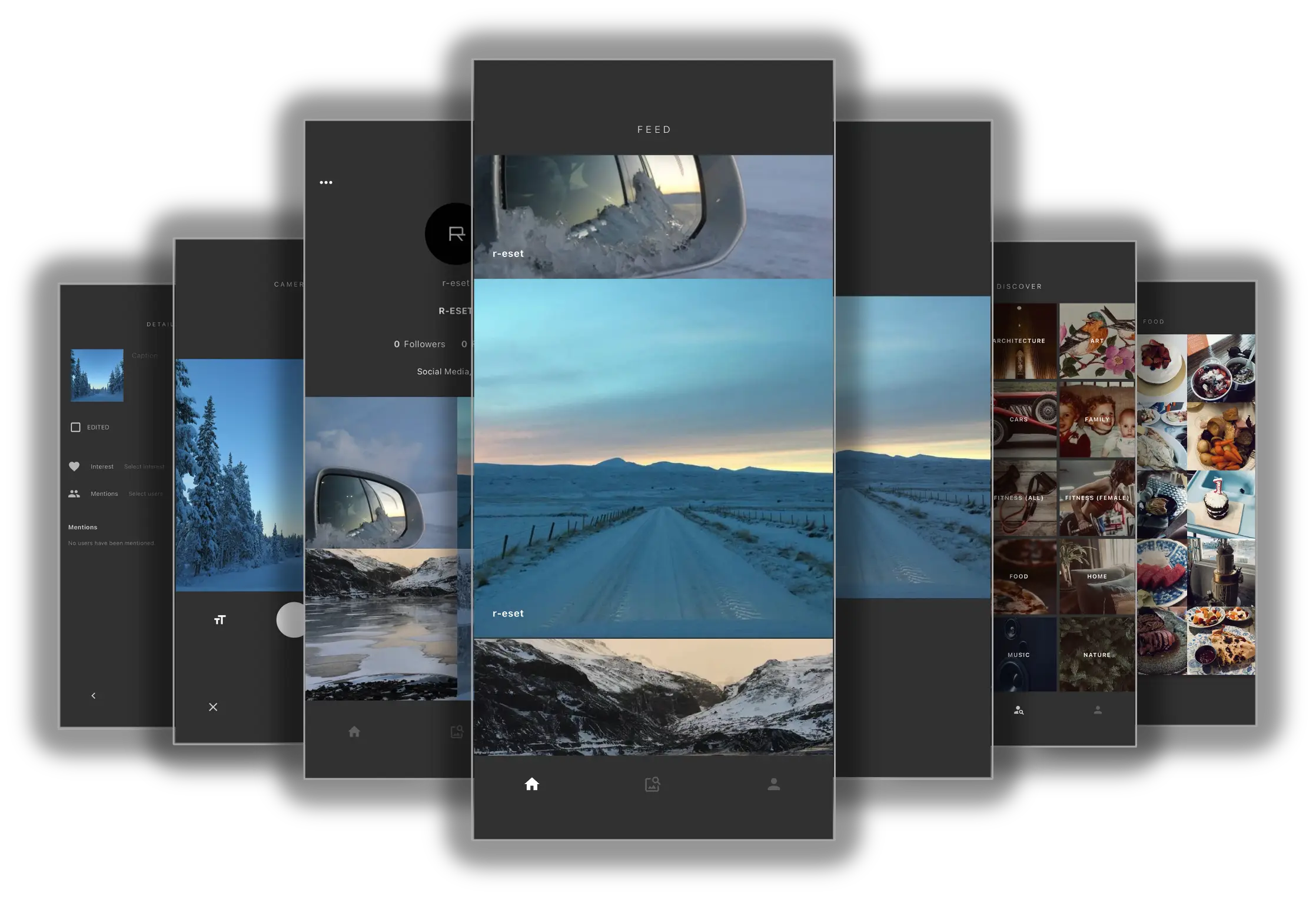Click the FEED title heading

point(654,129)
